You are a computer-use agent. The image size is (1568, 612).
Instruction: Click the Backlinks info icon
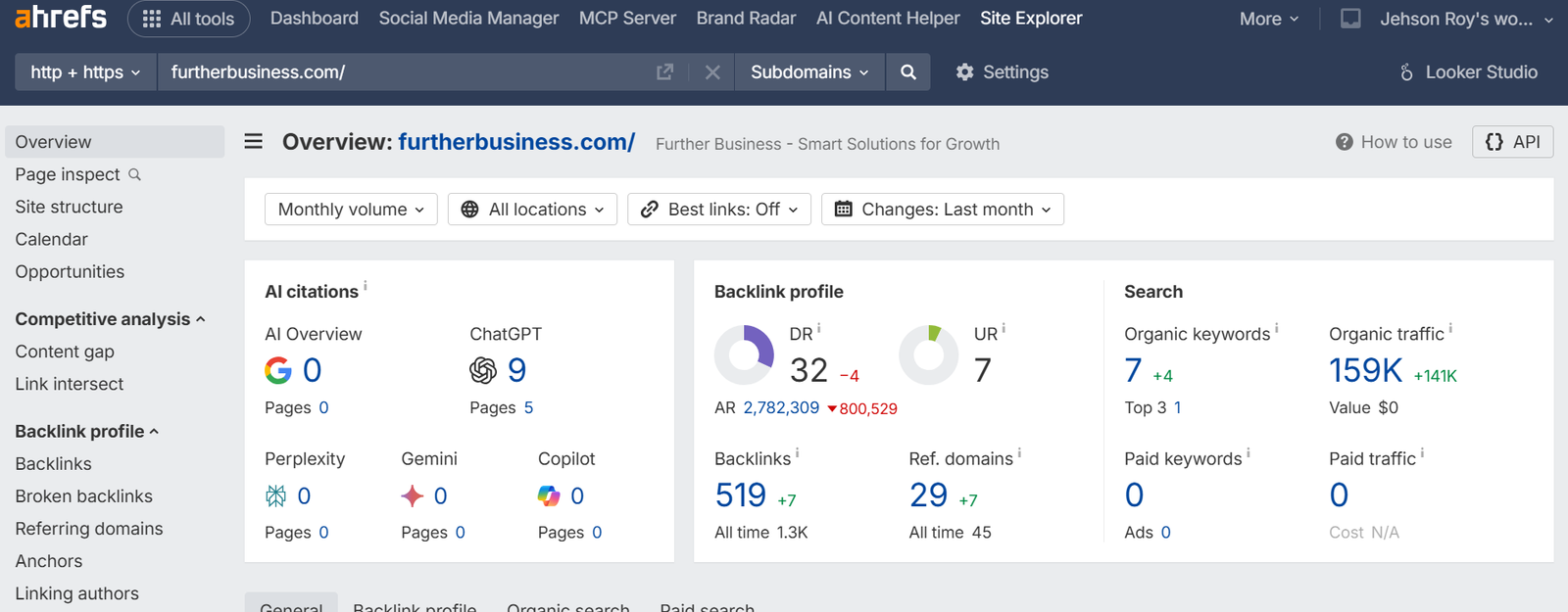(x=798, y=452)
